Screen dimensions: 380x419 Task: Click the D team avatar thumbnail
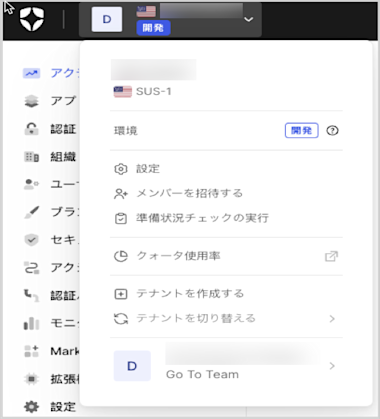[x=132, y=366]
